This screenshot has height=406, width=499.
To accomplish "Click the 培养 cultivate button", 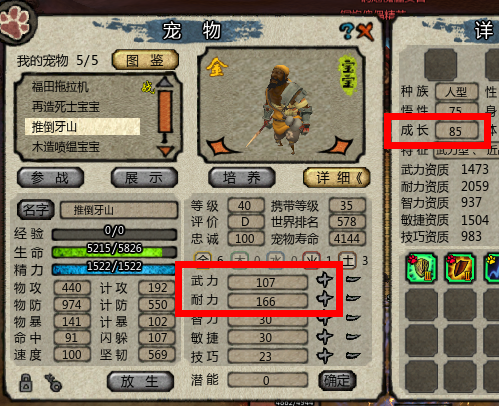I will click(242, 178).
